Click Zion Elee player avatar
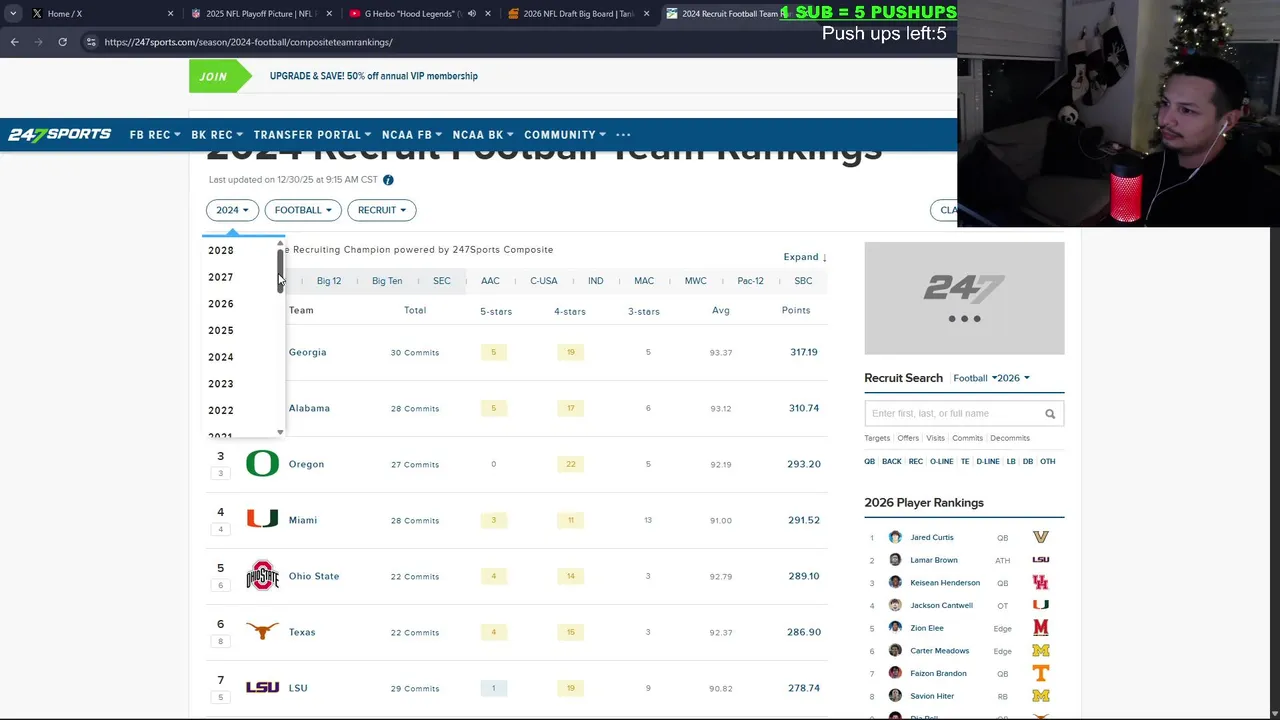 click(895, 628)
